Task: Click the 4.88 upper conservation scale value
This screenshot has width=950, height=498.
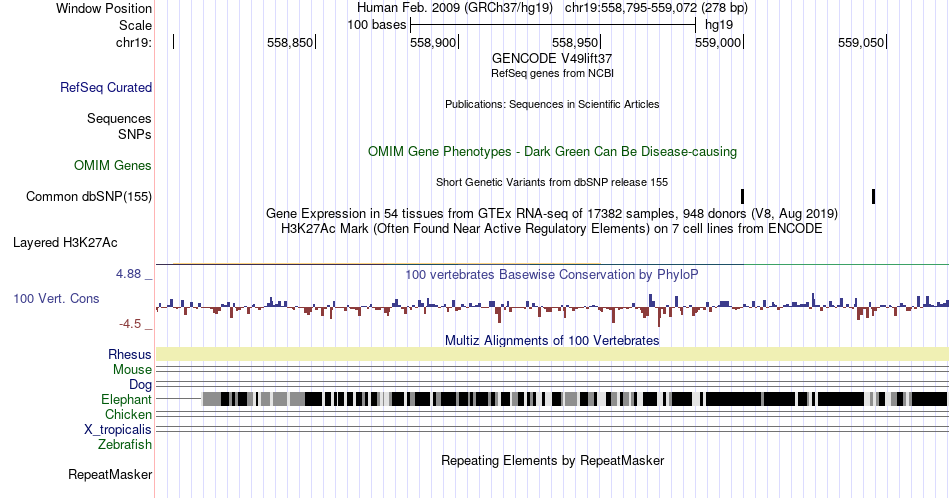Action: coord(128,274)
